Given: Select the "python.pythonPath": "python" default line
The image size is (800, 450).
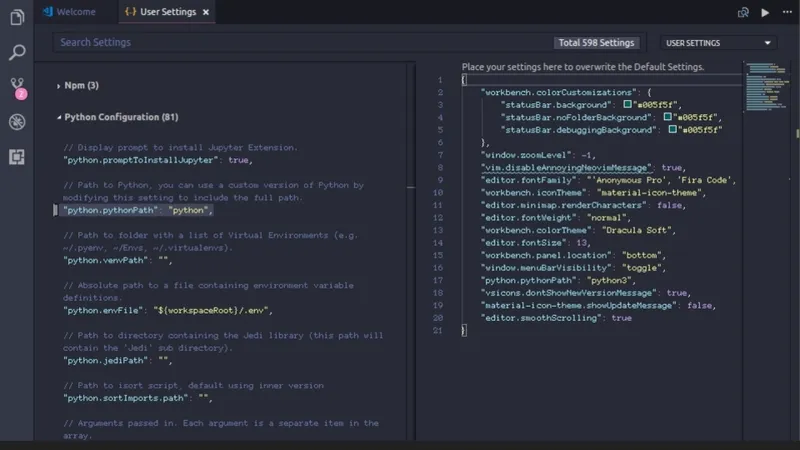Looking at the screenshot, I should click(138, 210).
